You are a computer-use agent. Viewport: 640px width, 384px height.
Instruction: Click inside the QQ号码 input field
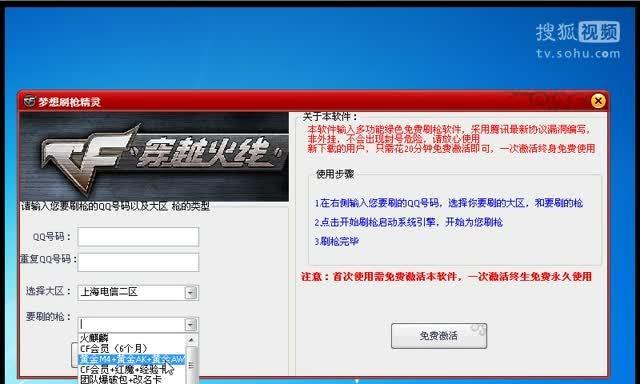click(138, 237)
